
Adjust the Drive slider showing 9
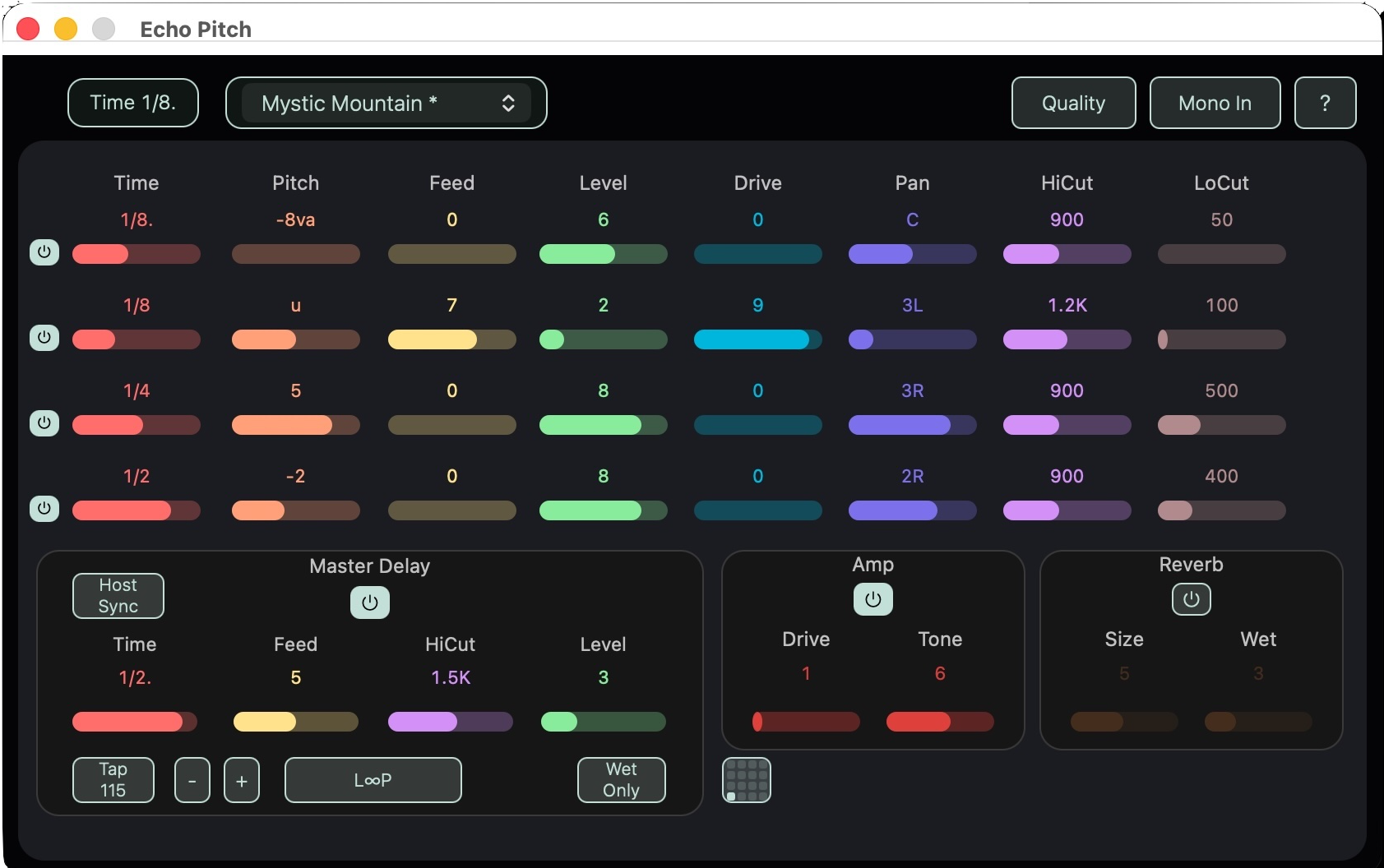point(758,339)
